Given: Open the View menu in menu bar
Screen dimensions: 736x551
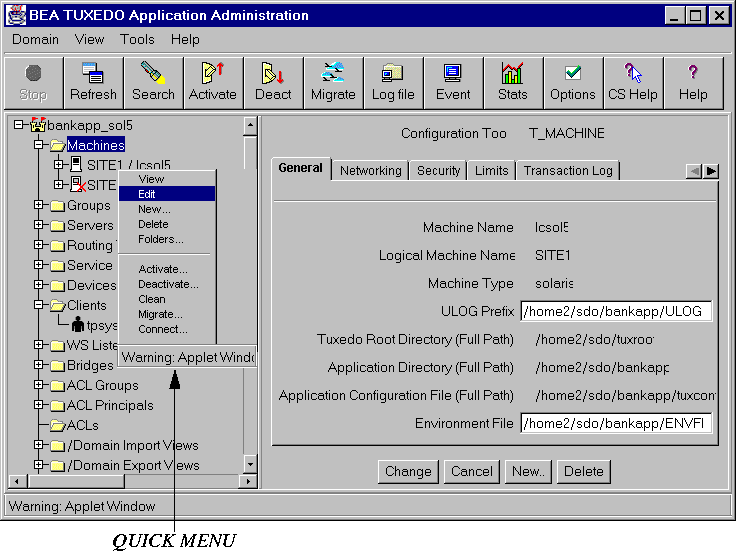Looking at the screenshot, I should 89,39.
